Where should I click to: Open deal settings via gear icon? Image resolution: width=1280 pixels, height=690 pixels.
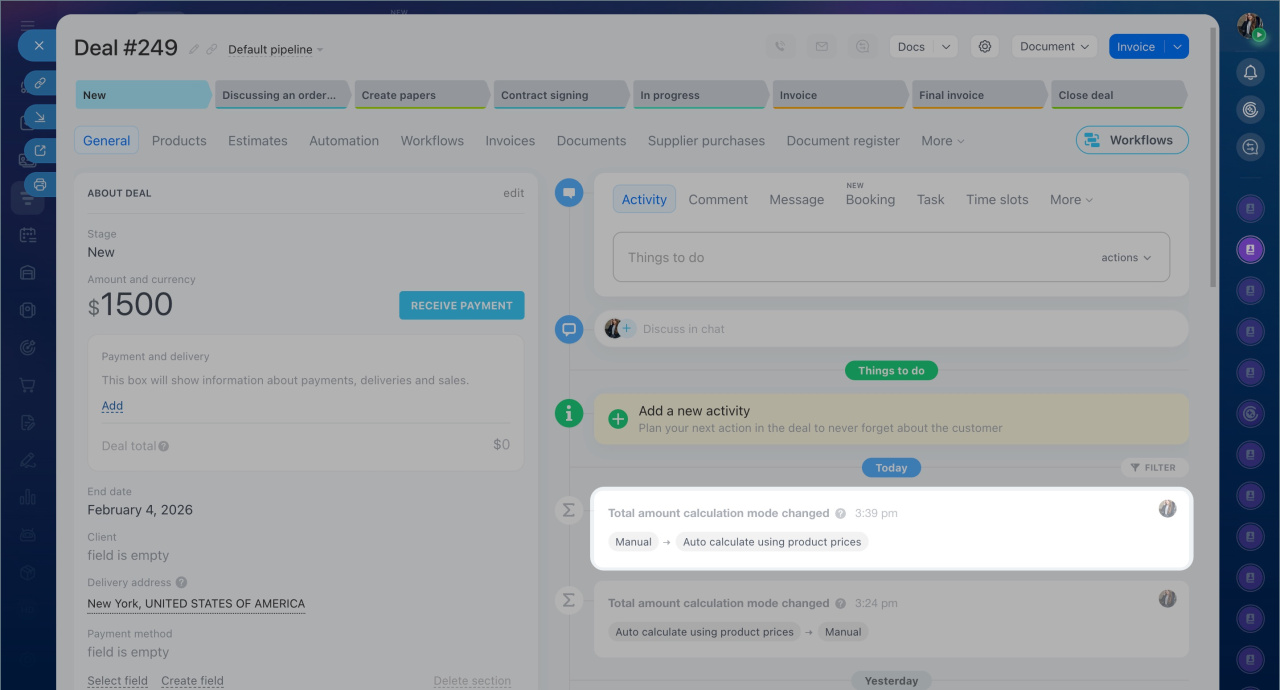(x=985, y=47)
